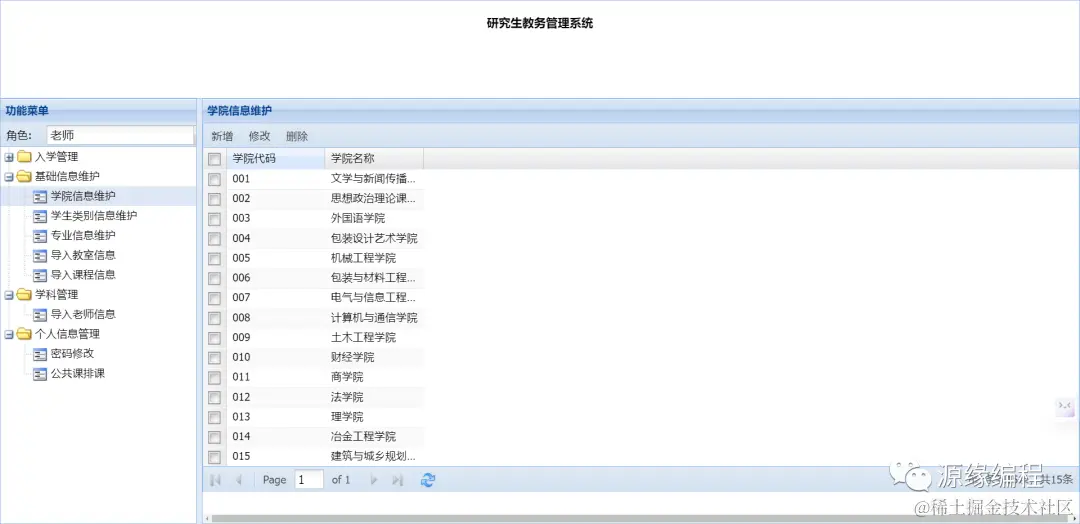Collapse the 学科管理 tree node

point(9,295)
